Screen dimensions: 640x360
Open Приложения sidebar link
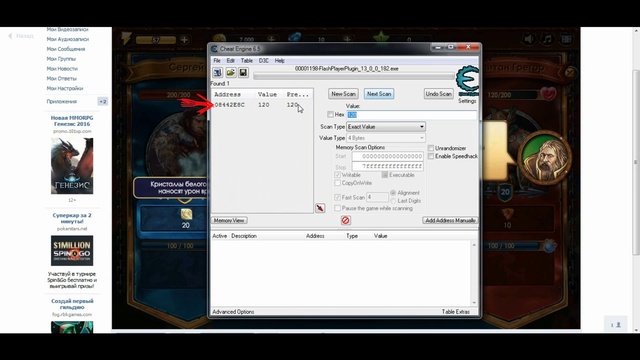pyautogui.click(x=61, y=101)
